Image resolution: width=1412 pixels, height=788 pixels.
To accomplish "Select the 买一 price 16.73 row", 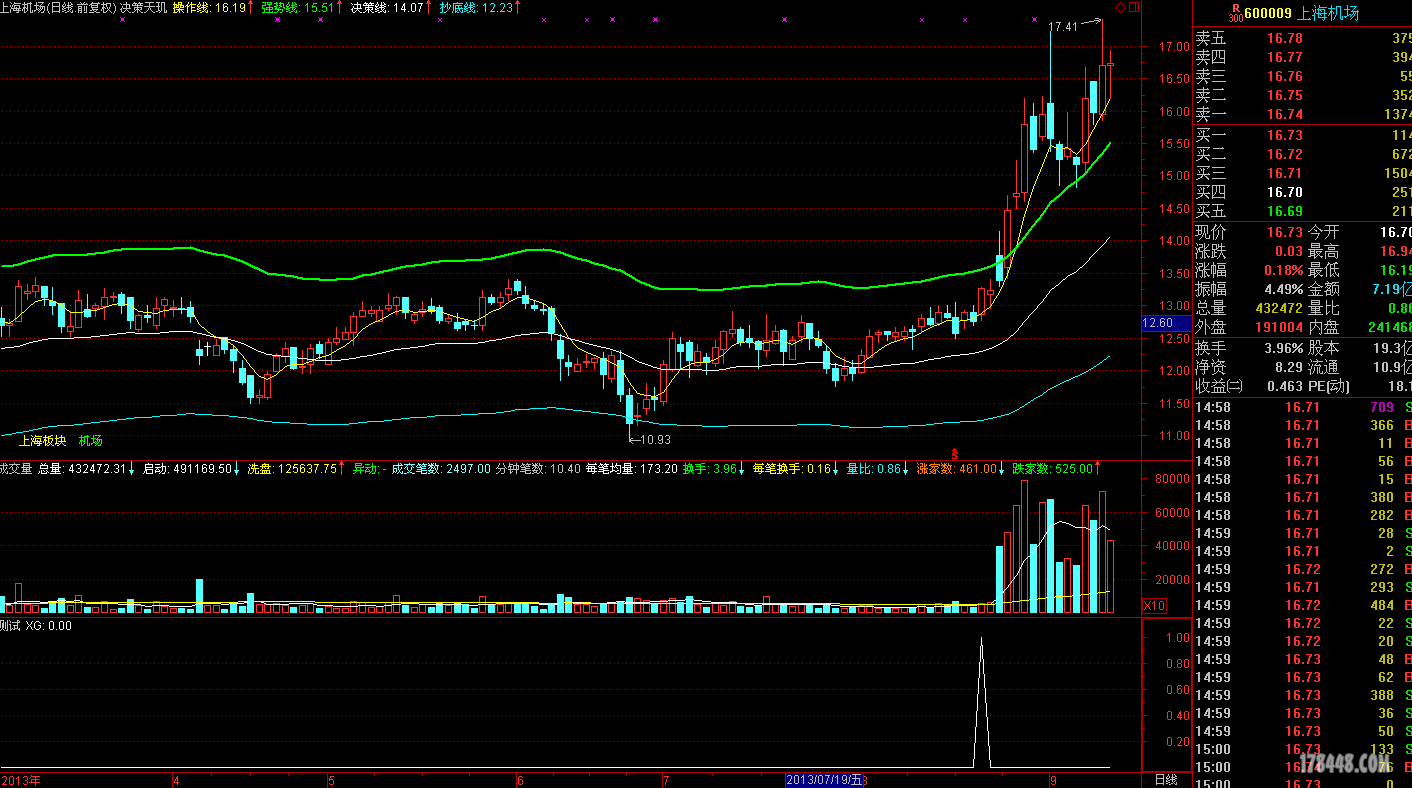I will (1285, 135).
